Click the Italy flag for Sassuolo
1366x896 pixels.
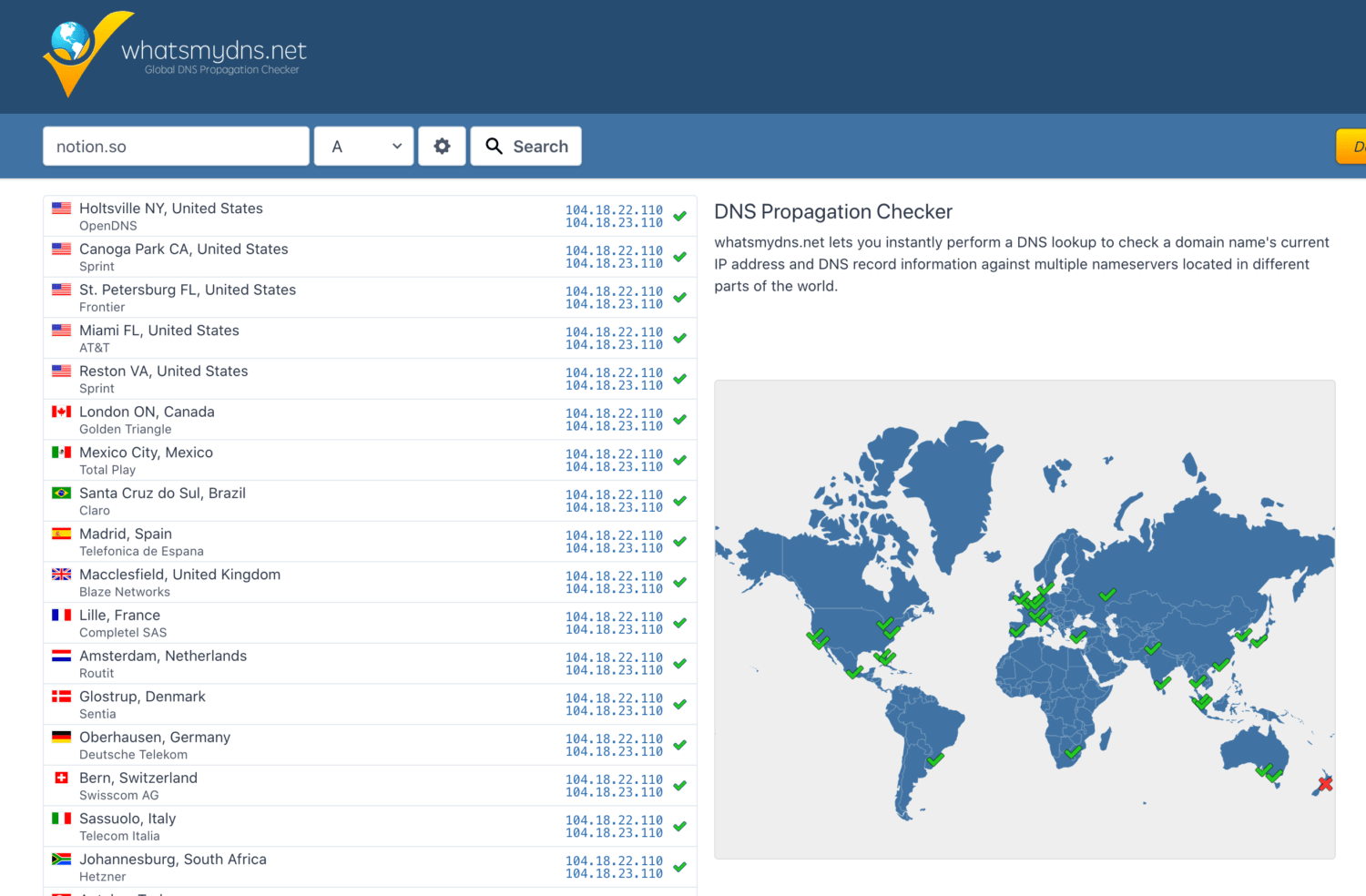(x=61, y=819)
